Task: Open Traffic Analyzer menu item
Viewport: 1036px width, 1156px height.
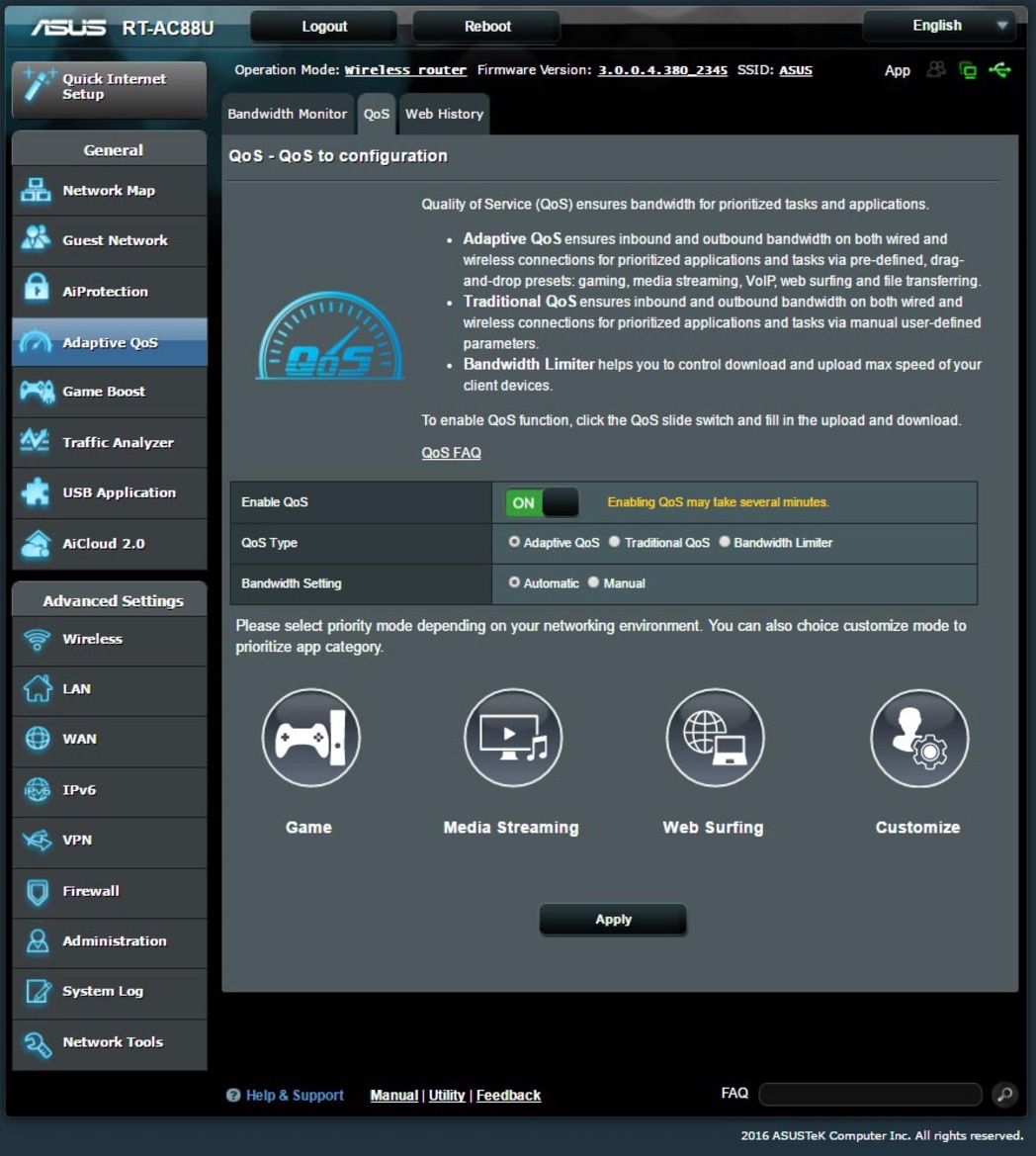Action: pyautogui.click(x=110, y=442)
